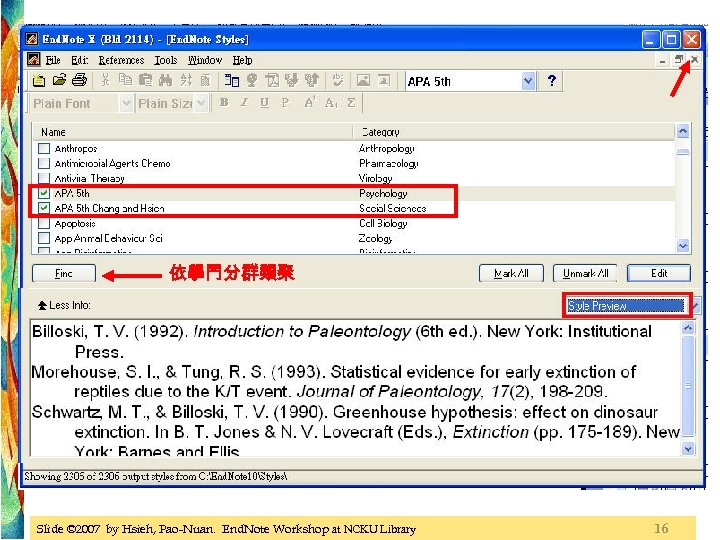Open the Plain Size dropdown

coord(201,103)
